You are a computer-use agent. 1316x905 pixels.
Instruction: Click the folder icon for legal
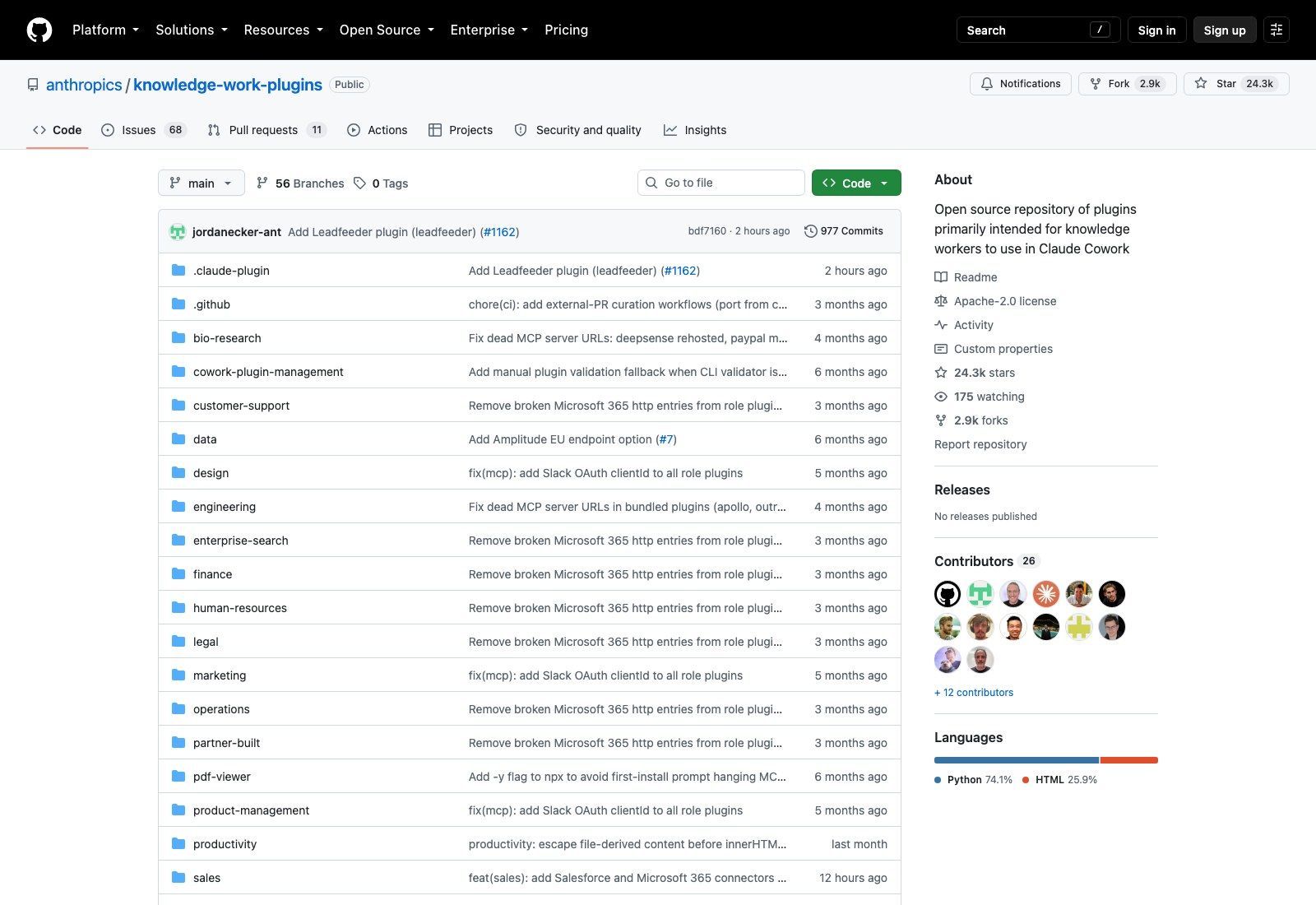[x=178, y=641]
